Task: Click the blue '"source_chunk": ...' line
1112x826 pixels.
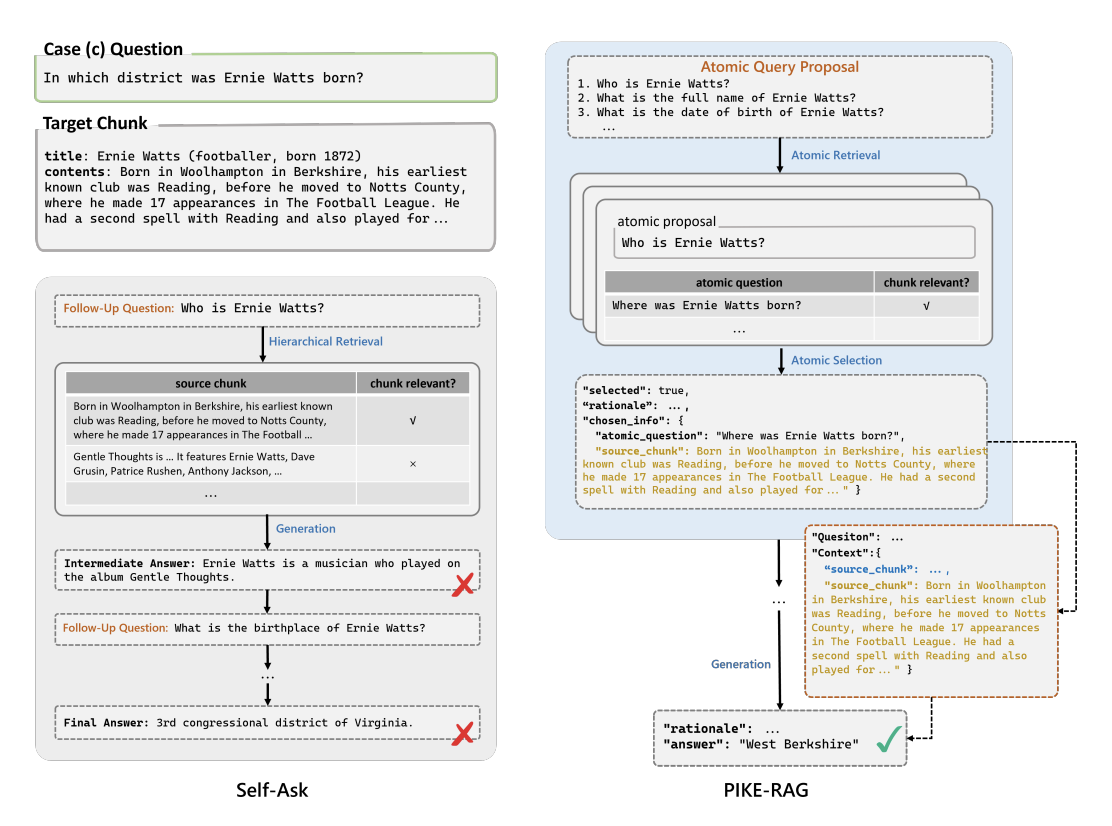Action: point(886,569)
